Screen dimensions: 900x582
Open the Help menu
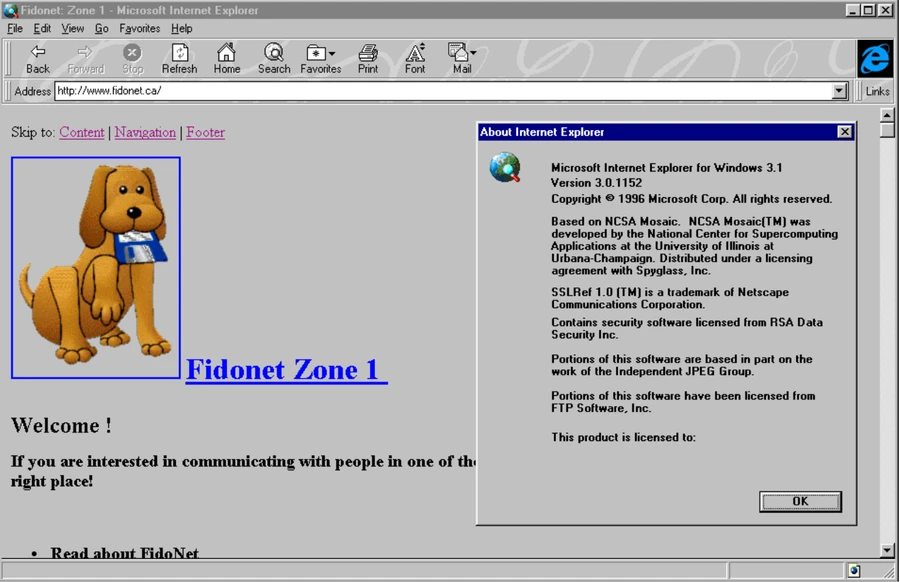181,28
